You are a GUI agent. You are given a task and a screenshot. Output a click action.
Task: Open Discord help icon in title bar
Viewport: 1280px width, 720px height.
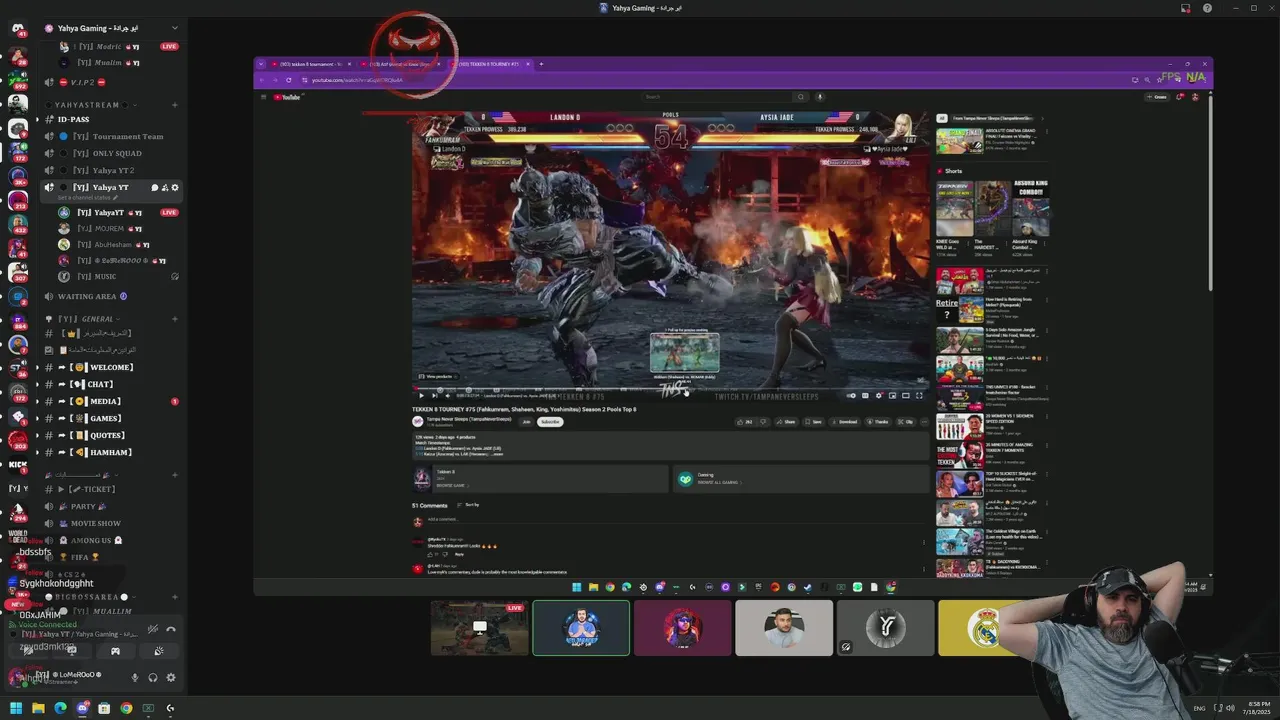(1207, 8)
